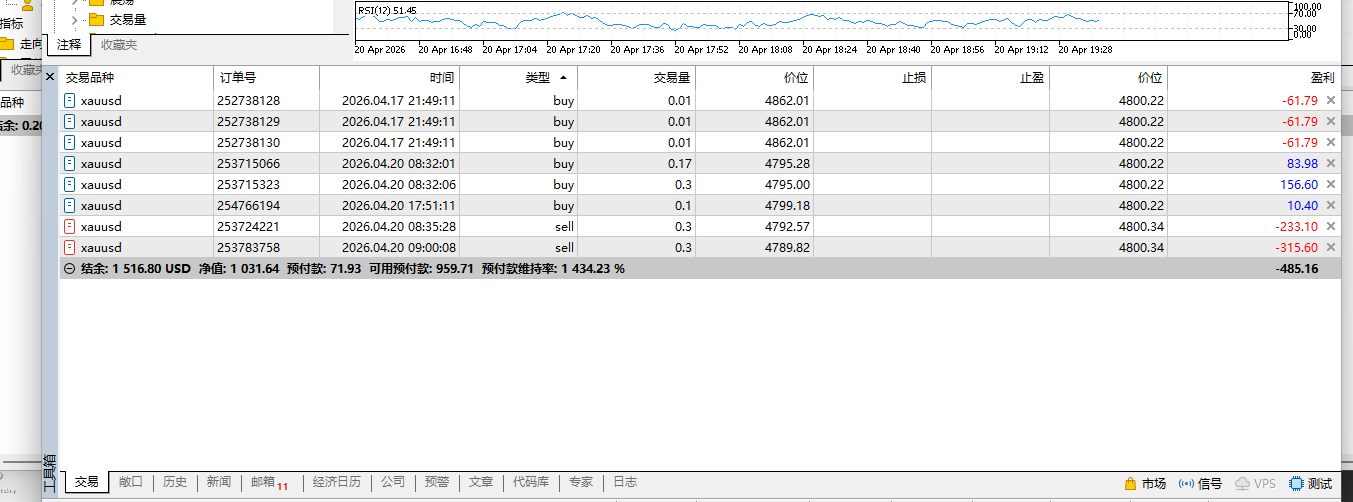
Task: Click the 交易量 folder icon
Action: [96, 19]
